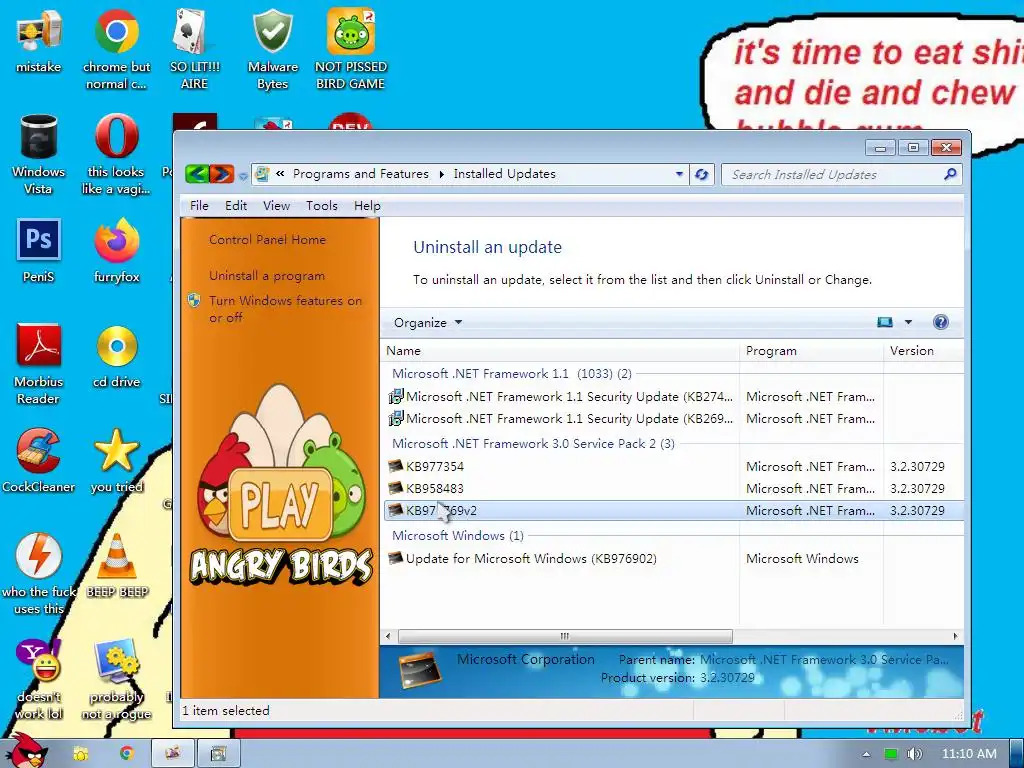Viewport: 1024px width, 768px height.
Task: Select Update for Microsoft Windows (KB976902)
Action: coord(673,558)
